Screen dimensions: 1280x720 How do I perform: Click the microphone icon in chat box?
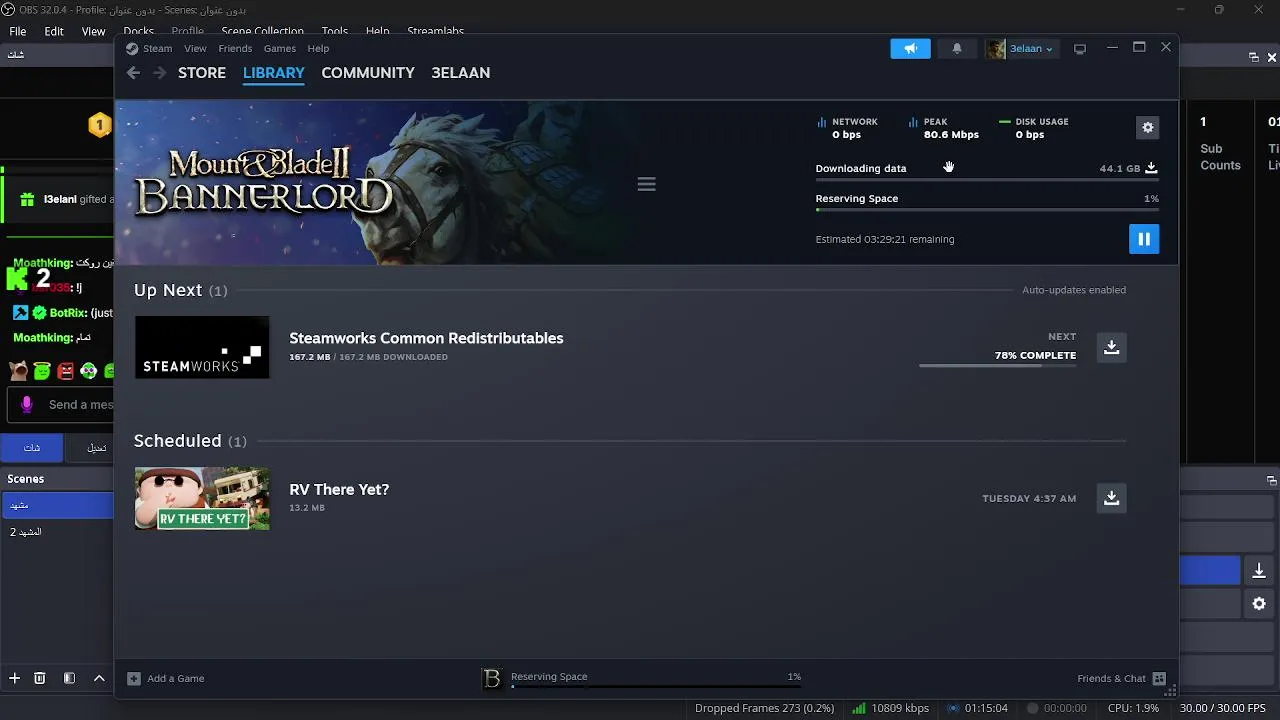point(27,404)
